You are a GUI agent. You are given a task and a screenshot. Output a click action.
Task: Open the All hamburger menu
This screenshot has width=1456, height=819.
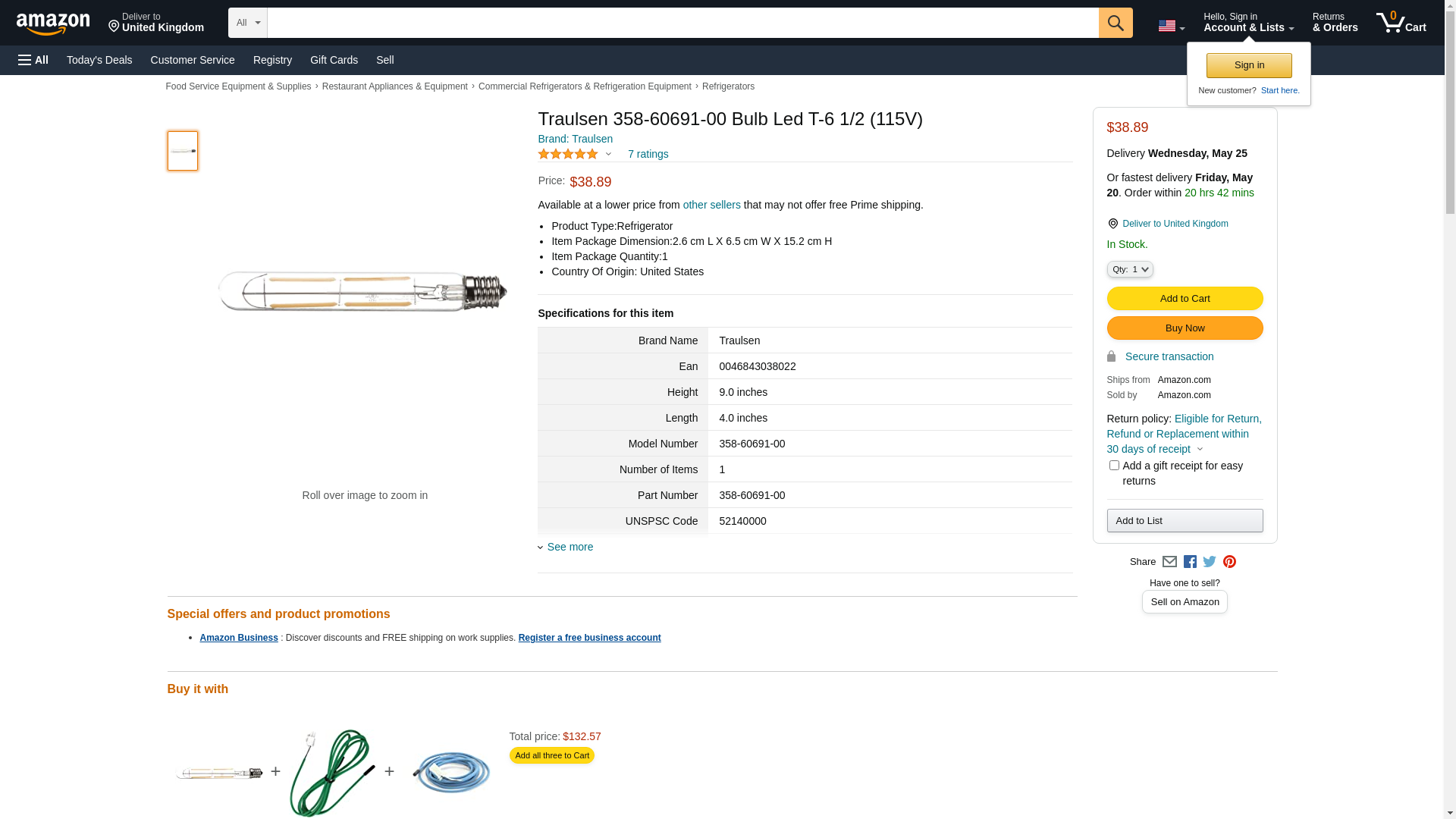[33, 60]
